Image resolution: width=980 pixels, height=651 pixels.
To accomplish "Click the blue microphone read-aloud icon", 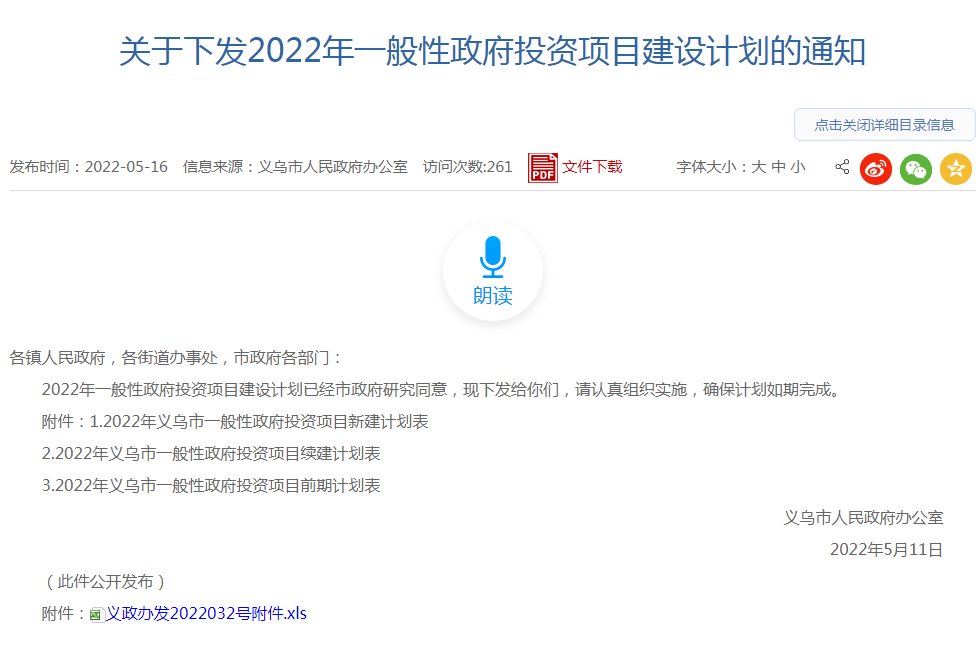I will pos(492,257).
